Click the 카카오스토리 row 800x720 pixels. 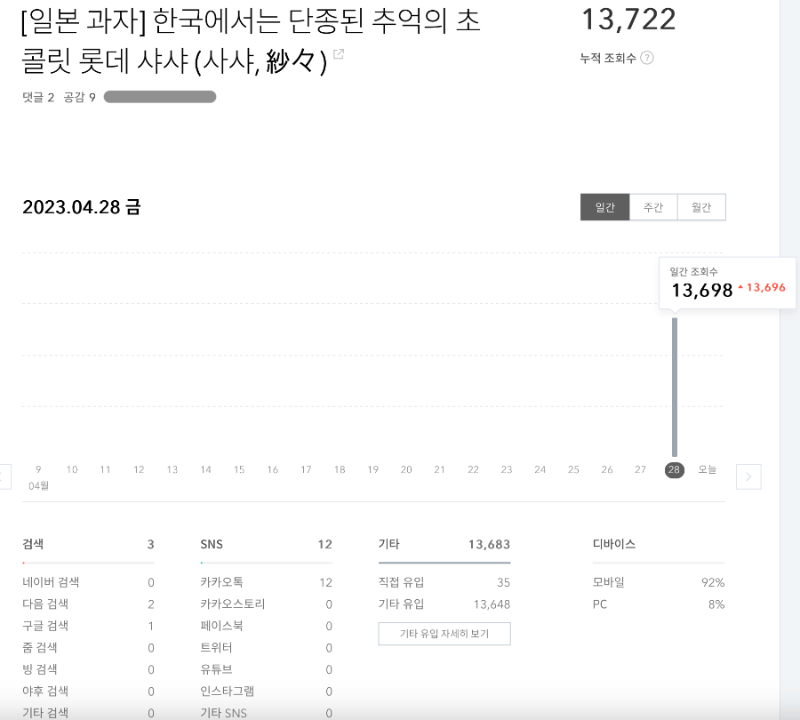266,604
